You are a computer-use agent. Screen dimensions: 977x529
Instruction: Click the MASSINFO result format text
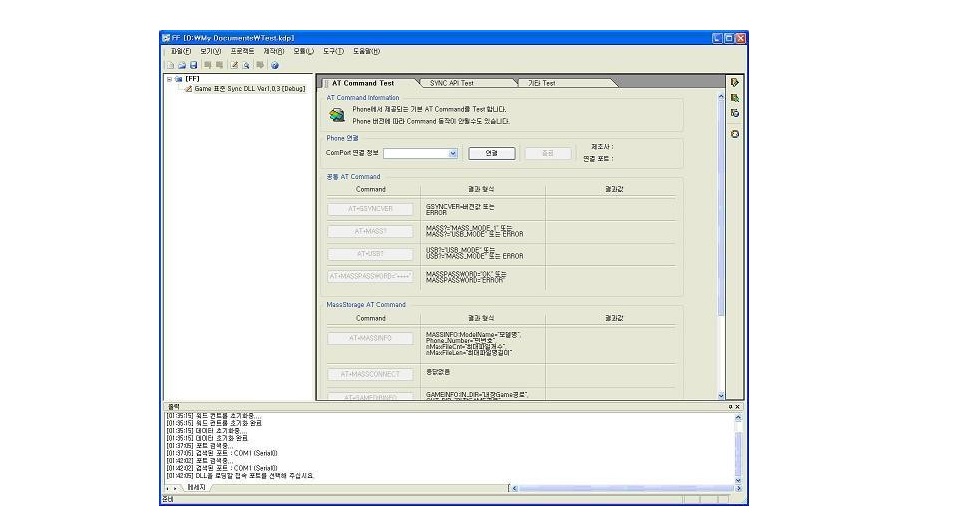click(474, 344)
